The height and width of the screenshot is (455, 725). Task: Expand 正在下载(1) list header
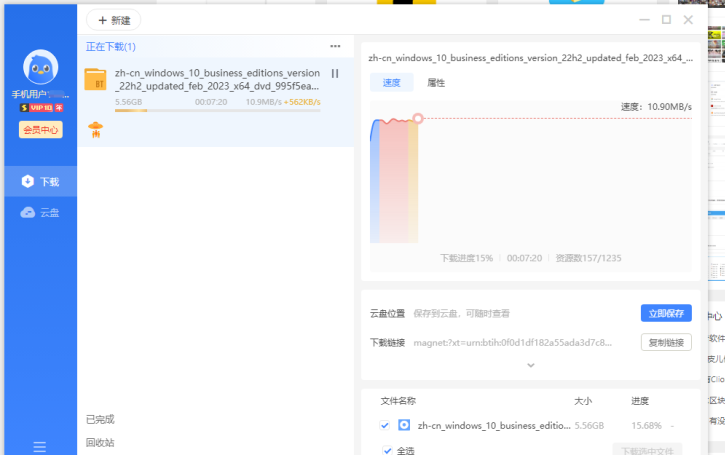(111, 47)
